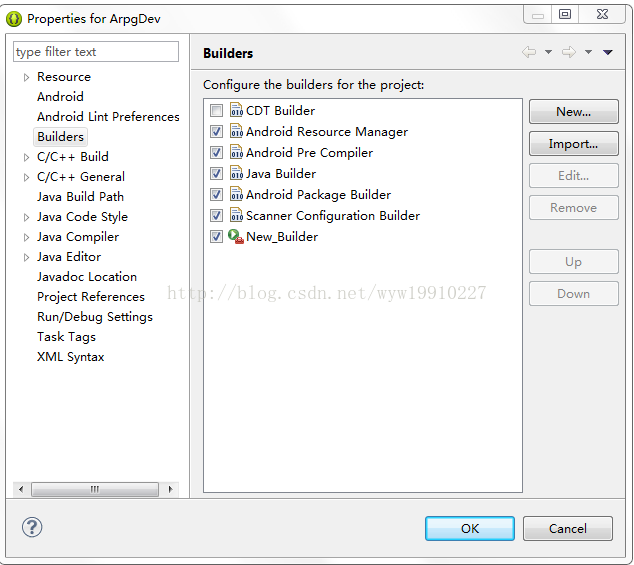Screen dimensions: 634x565
Task: Open the Java Build Path page
Action: (80, 197)
